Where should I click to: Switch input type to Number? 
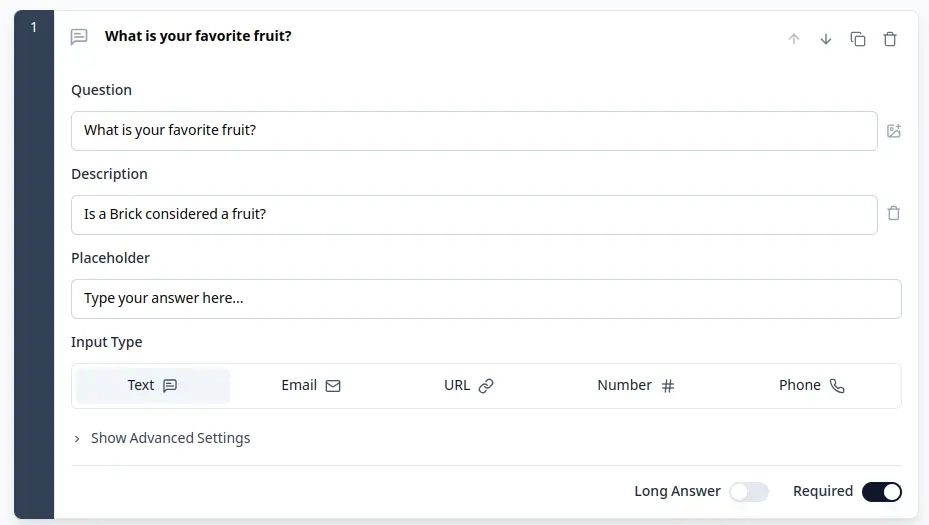[636, 386]
